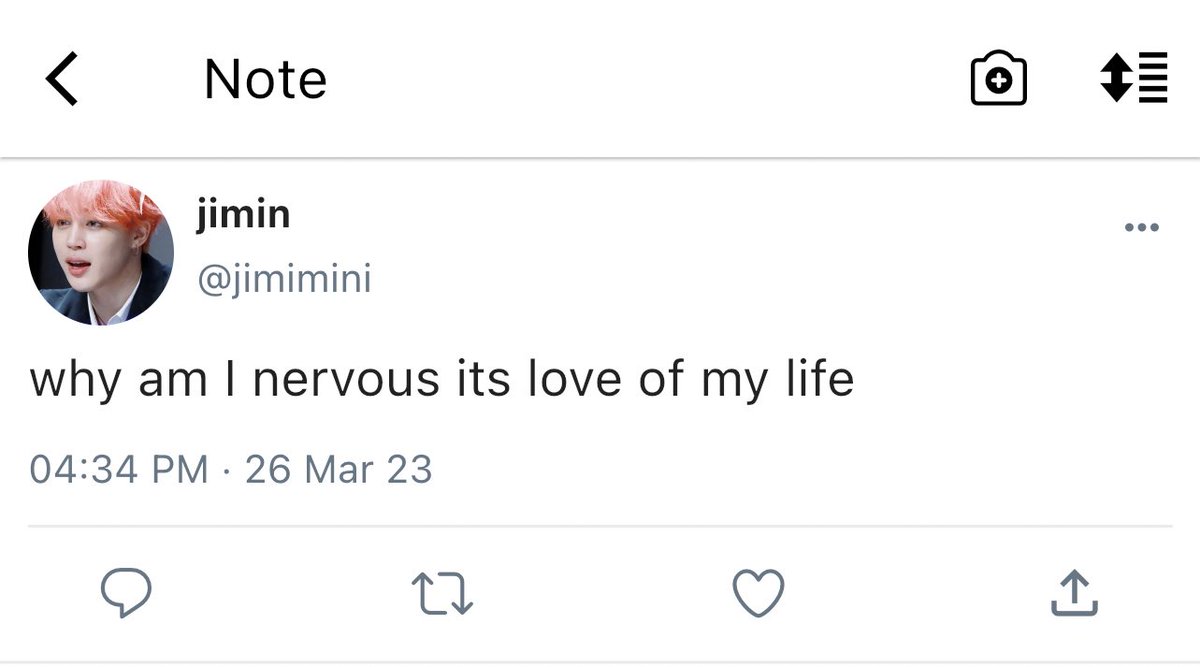Open the sort and reorder list icon
1200x667 pixels.
click(x=1133, y=78)
